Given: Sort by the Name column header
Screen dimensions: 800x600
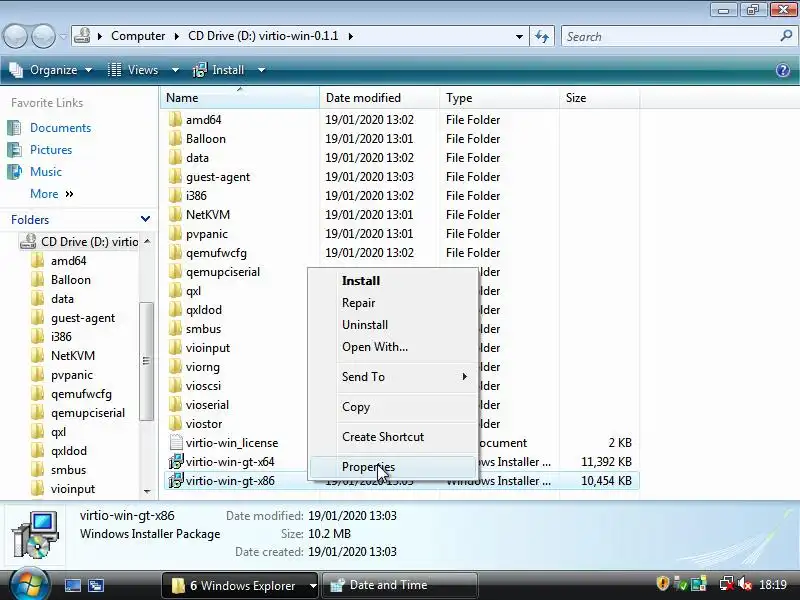Looking at the screenshot, I should point(239,97).
